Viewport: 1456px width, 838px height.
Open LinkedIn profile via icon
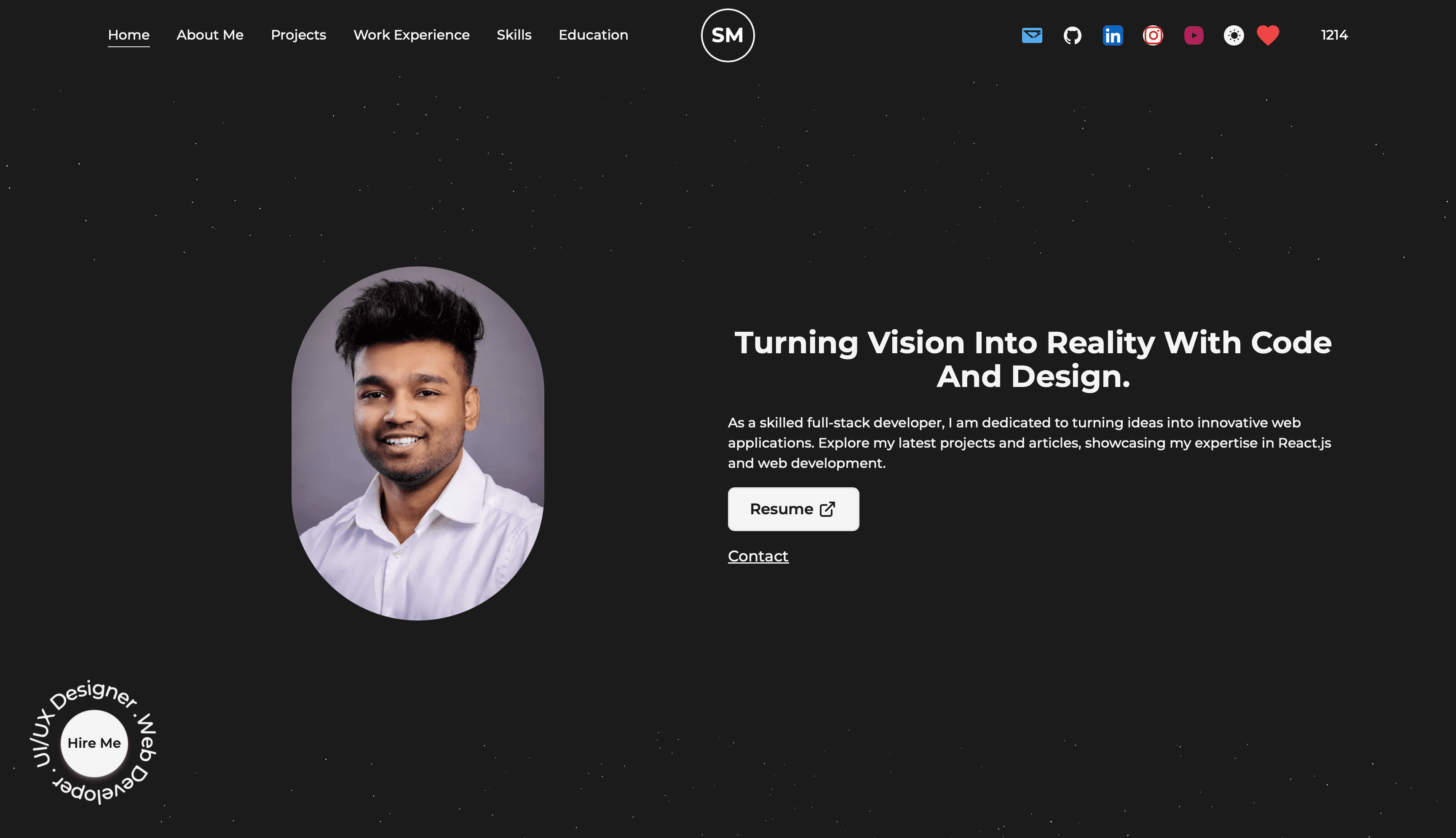point(1113,35)
